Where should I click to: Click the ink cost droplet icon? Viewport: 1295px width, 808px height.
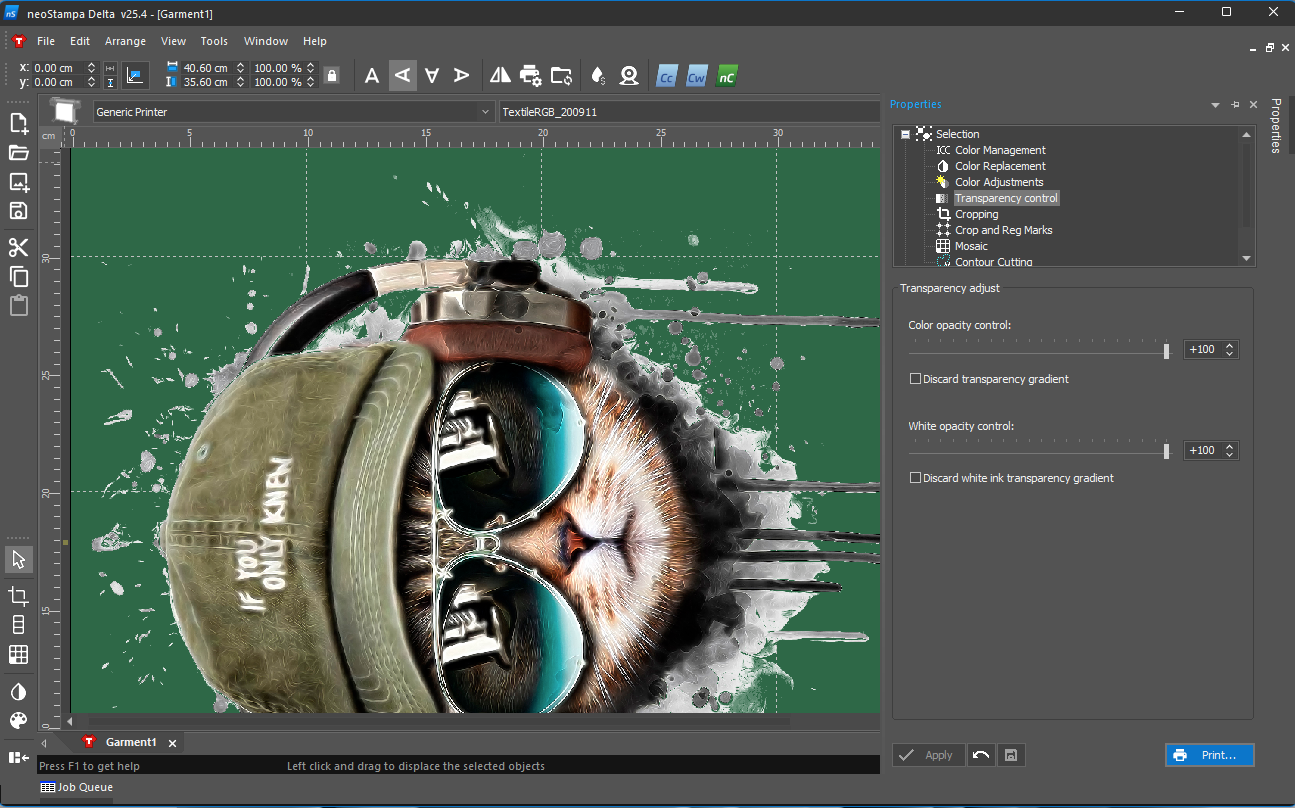tap(598, 75)
